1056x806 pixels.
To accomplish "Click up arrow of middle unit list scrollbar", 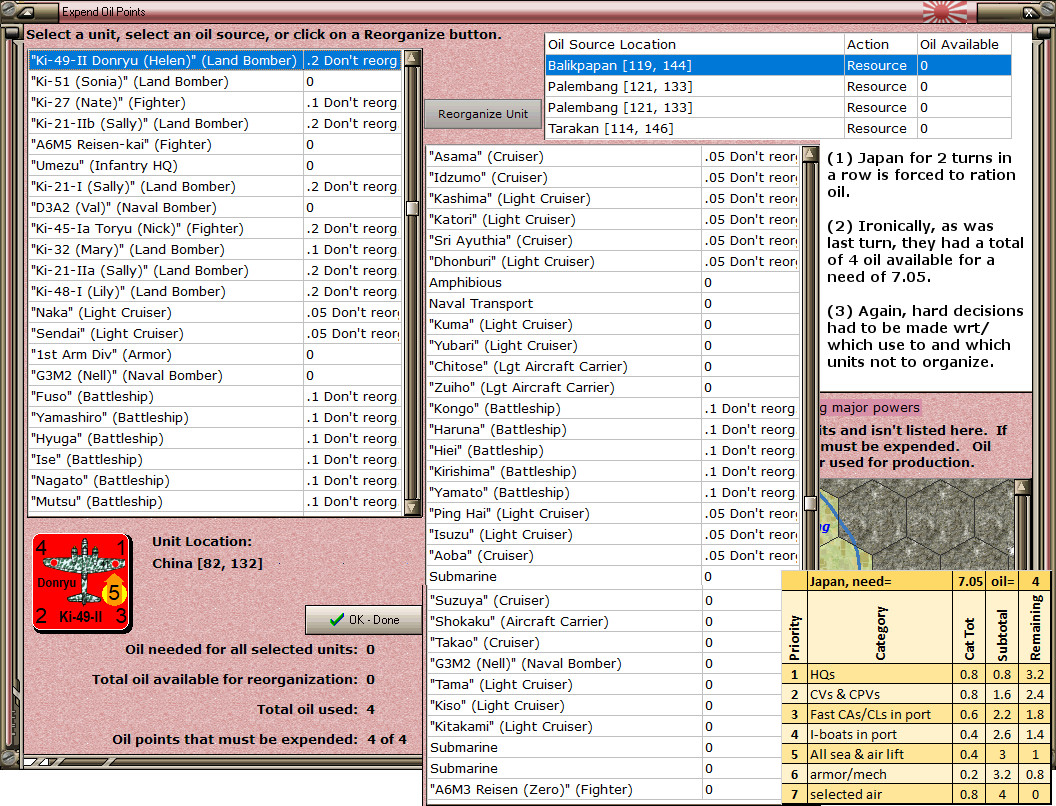I will (x=810, y=154).
